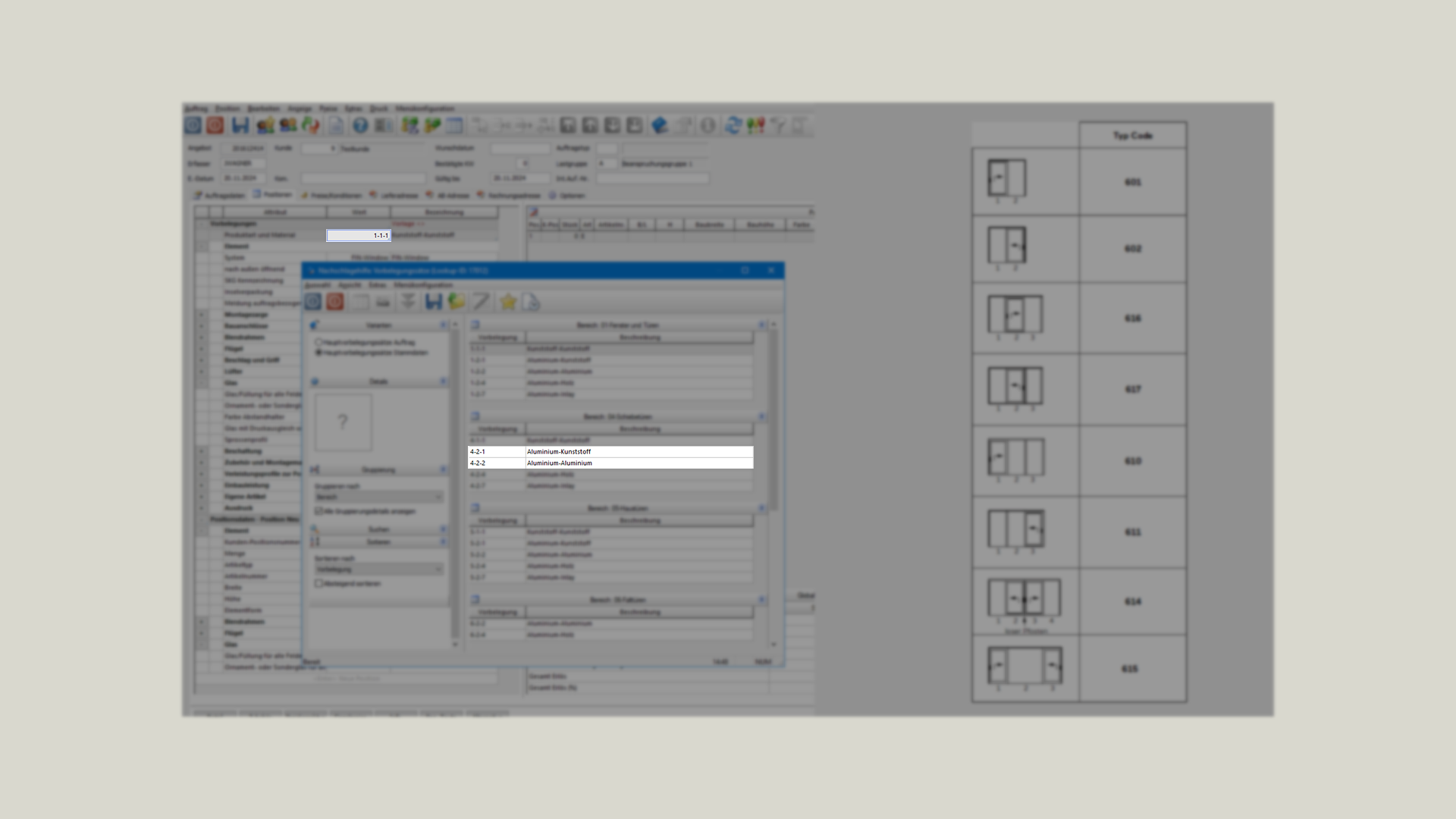This screenshot has height=819, width=1456.
Task: Open help via the blue question mark icon
Action: 360,126
